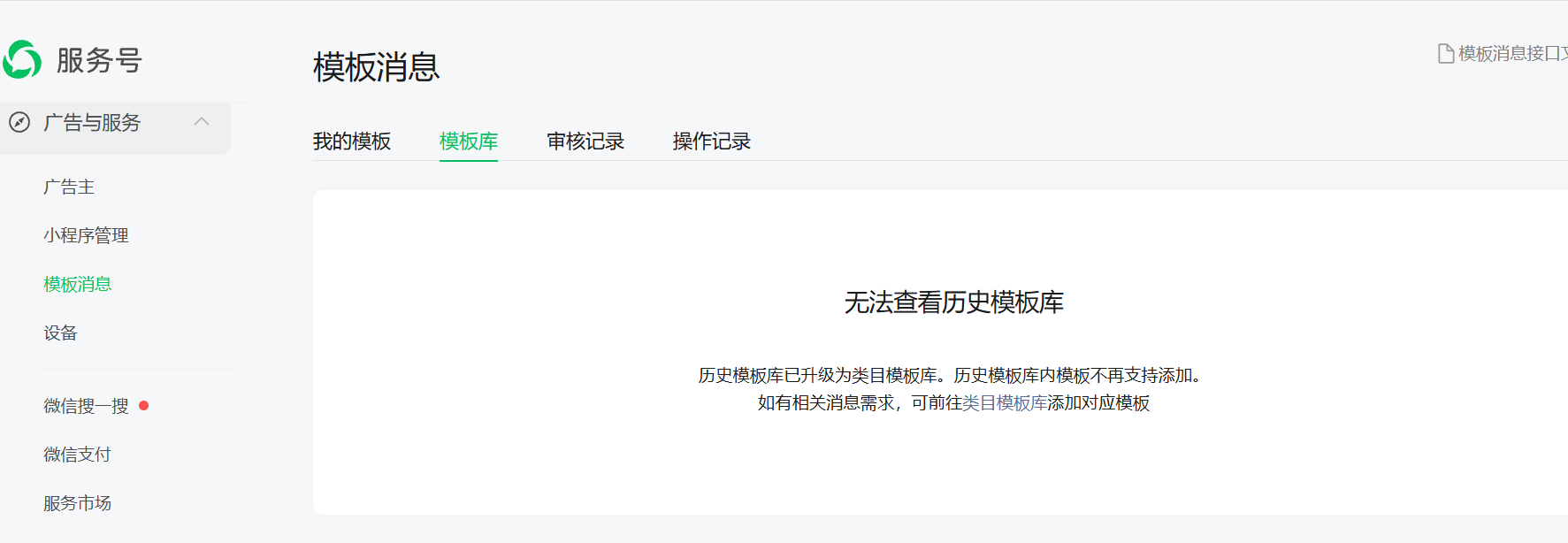Open the 我的模板 tab
1568x543 pixels.
[352, 141]
